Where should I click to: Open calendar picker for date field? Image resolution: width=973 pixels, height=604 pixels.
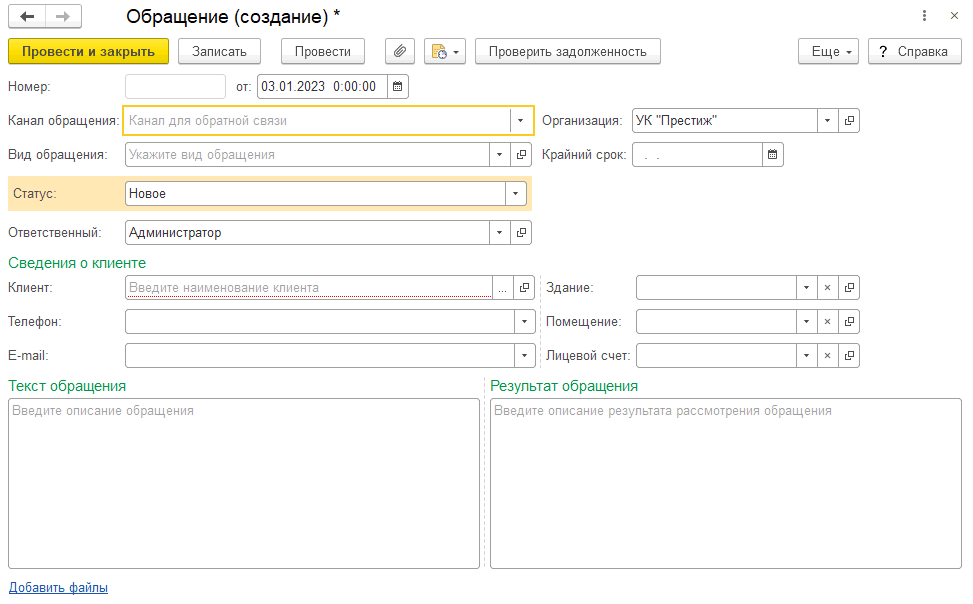pos(398,87)
